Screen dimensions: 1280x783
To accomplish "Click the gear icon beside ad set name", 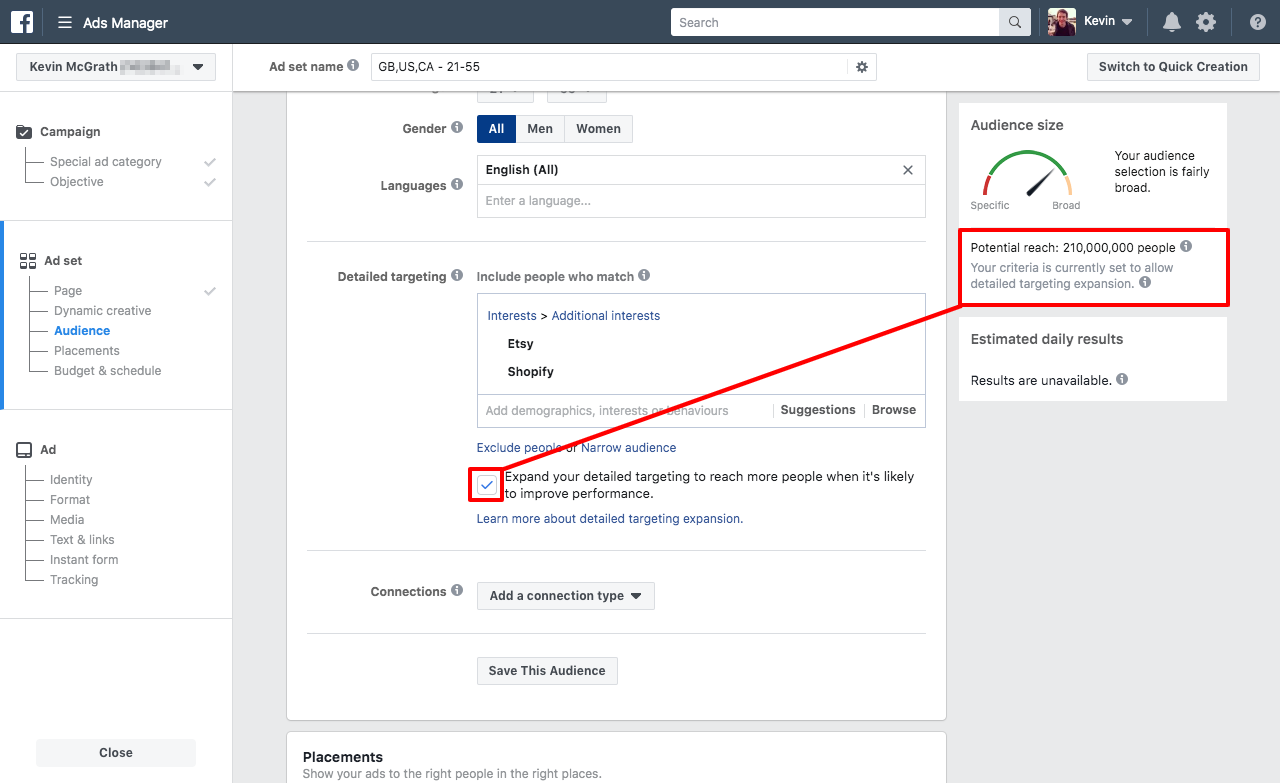I will pos(862,67).
